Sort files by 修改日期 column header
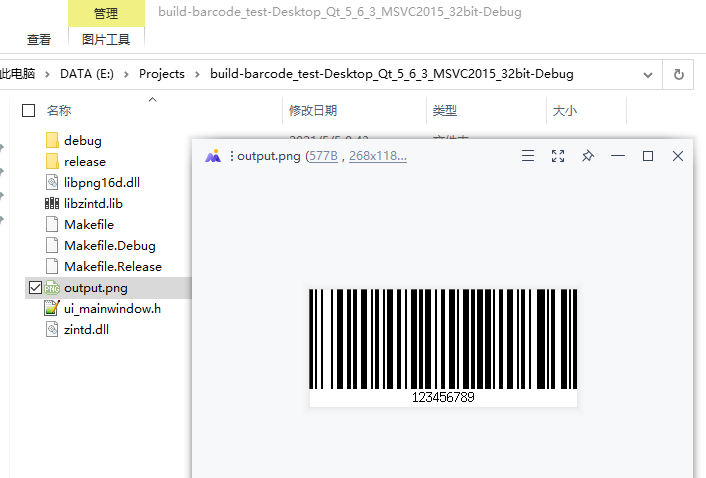 click(x=313, y=110)
